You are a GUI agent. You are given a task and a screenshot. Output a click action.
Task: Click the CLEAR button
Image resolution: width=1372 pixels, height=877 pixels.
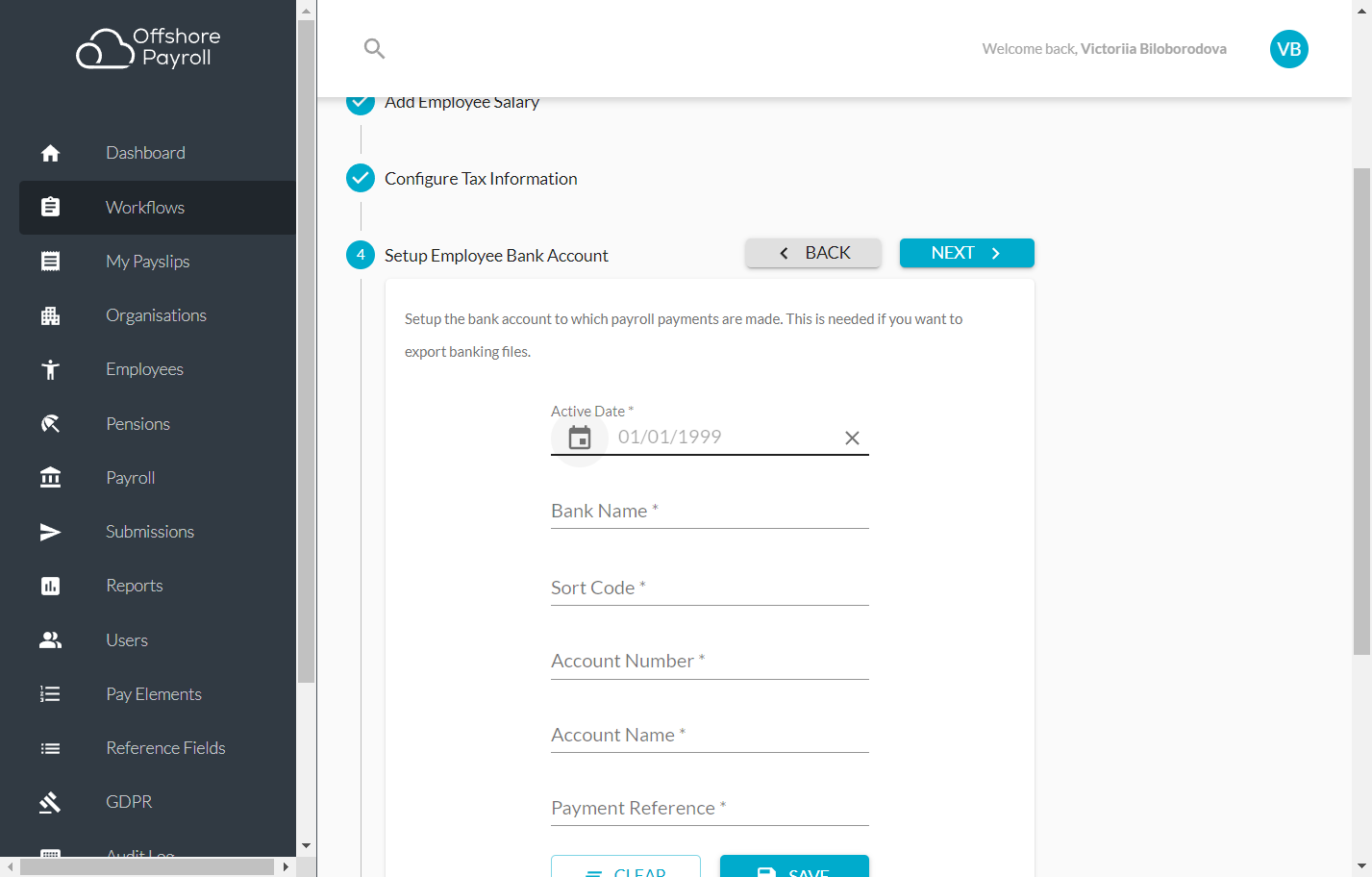click(626, 866)
